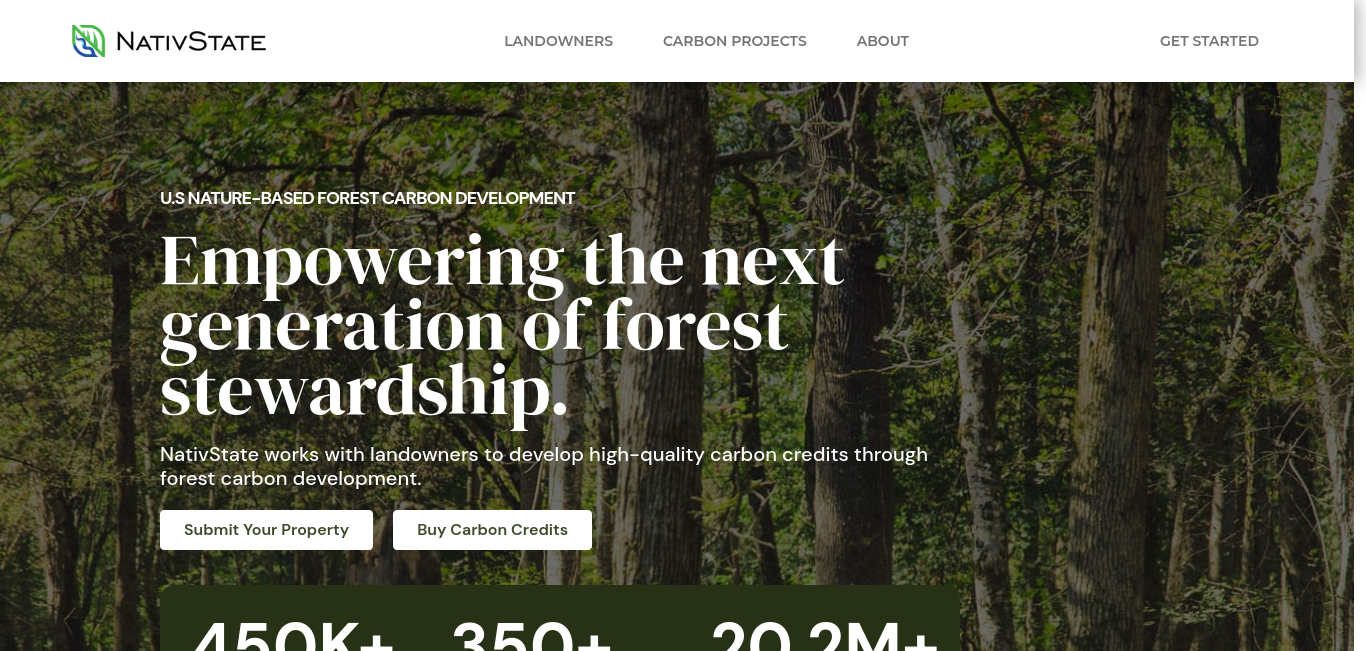Image resolution: width=1366 pixels, height=651 pixels.
Task: Click the NativState works with landowners description
Action: (544, 466)
